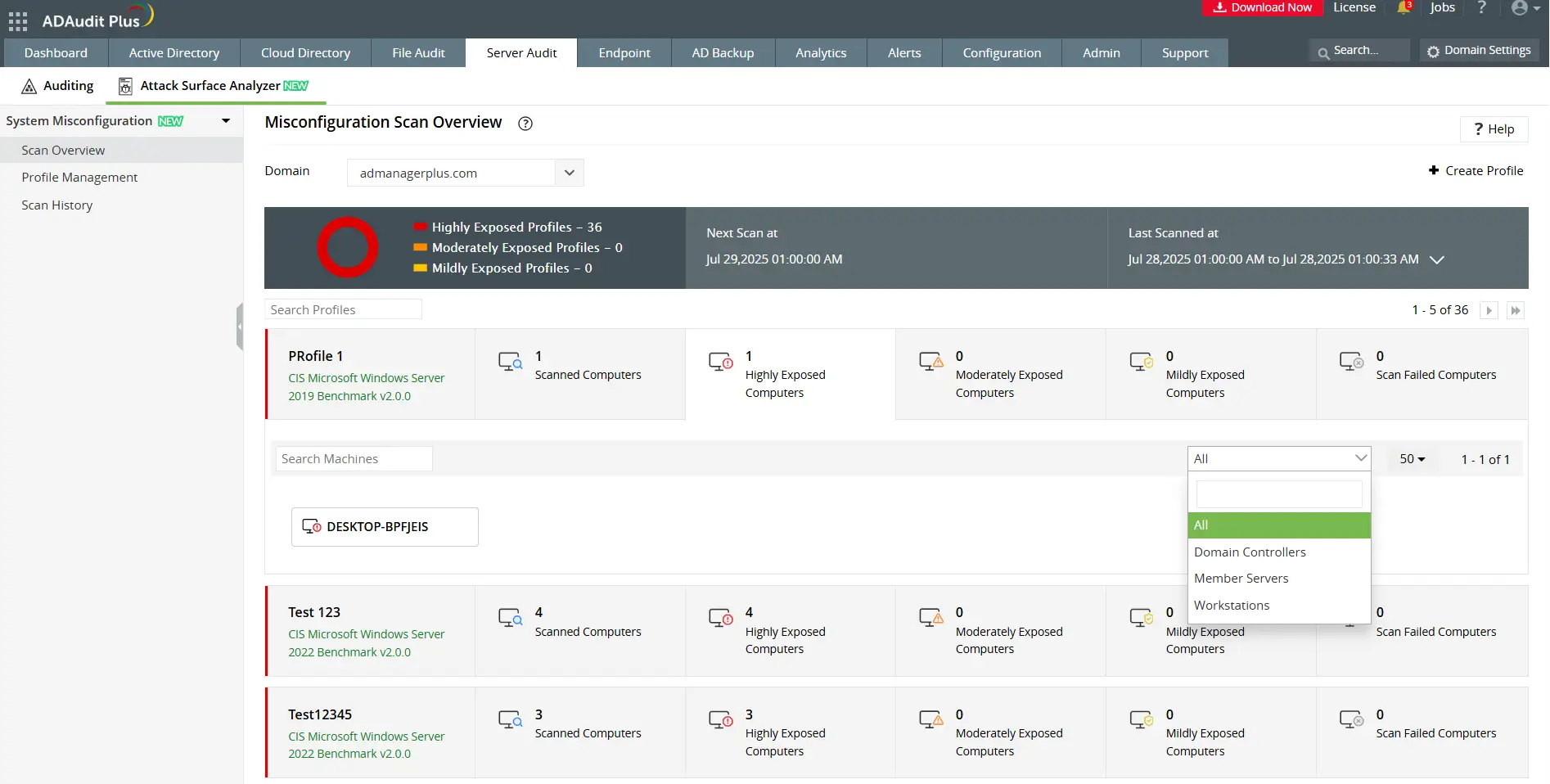This screenshot has width=1550, height=784.
Task: Switch to the Active Directory tab
Action: click(x=174, y=53)
